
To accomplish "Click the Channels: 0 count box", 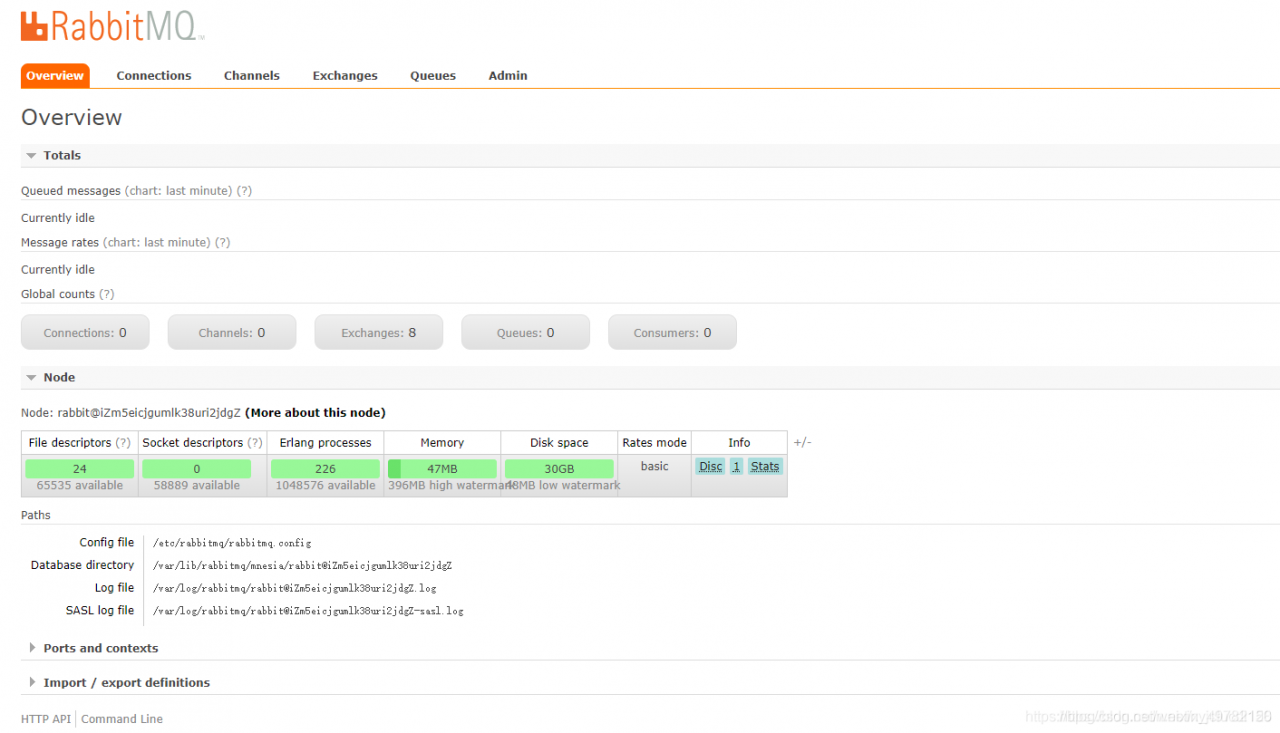I will click(232, 333).
